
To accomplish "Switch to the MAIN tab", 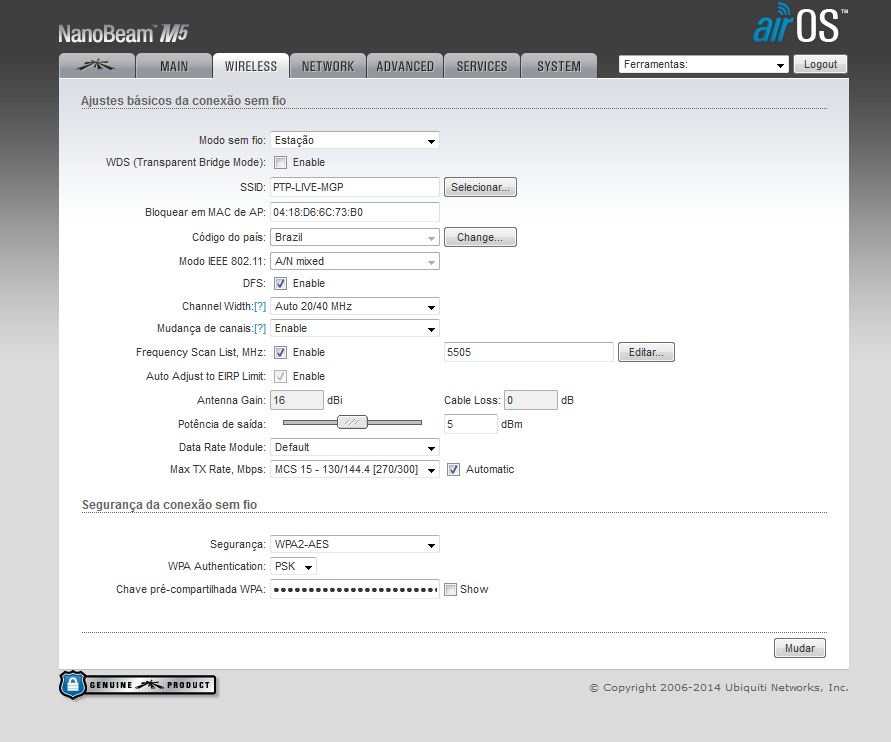I will [174, 66].
